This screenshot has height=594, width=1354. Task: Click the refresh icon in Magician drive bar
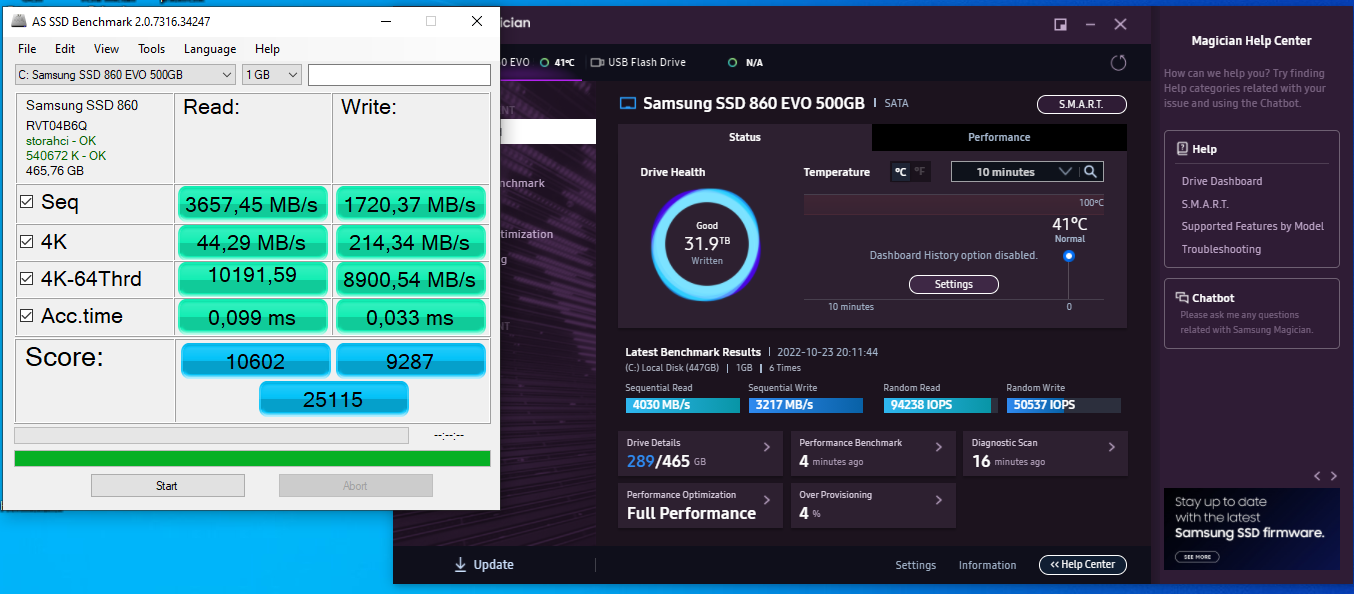pyautogui.click(x=1118, y=63)
